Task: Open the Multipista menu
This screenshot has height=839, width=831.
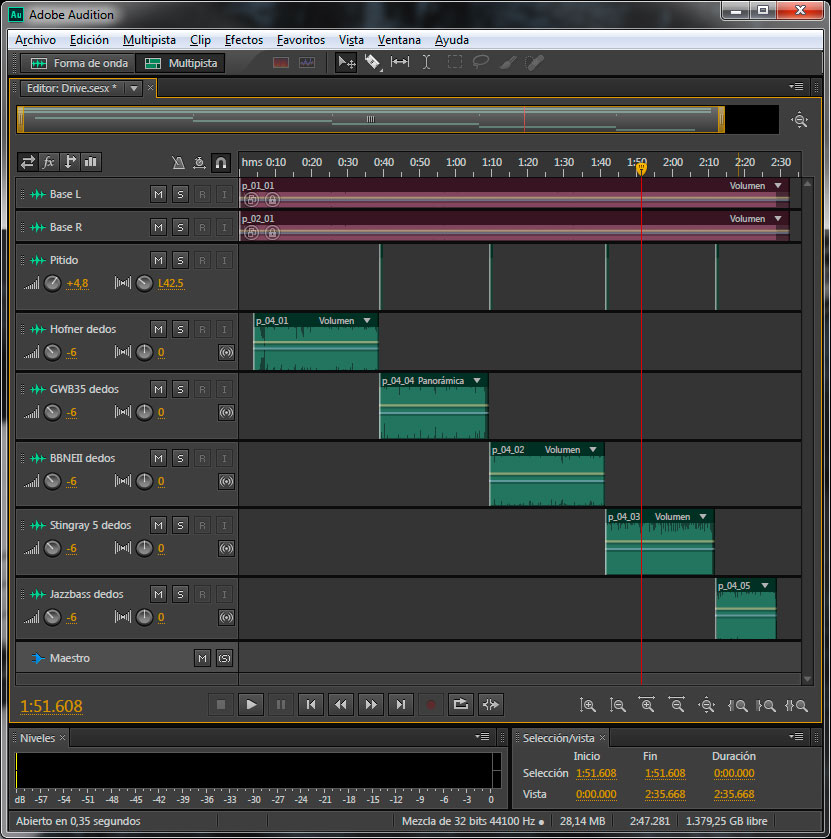Action: [x=149, y=40]
